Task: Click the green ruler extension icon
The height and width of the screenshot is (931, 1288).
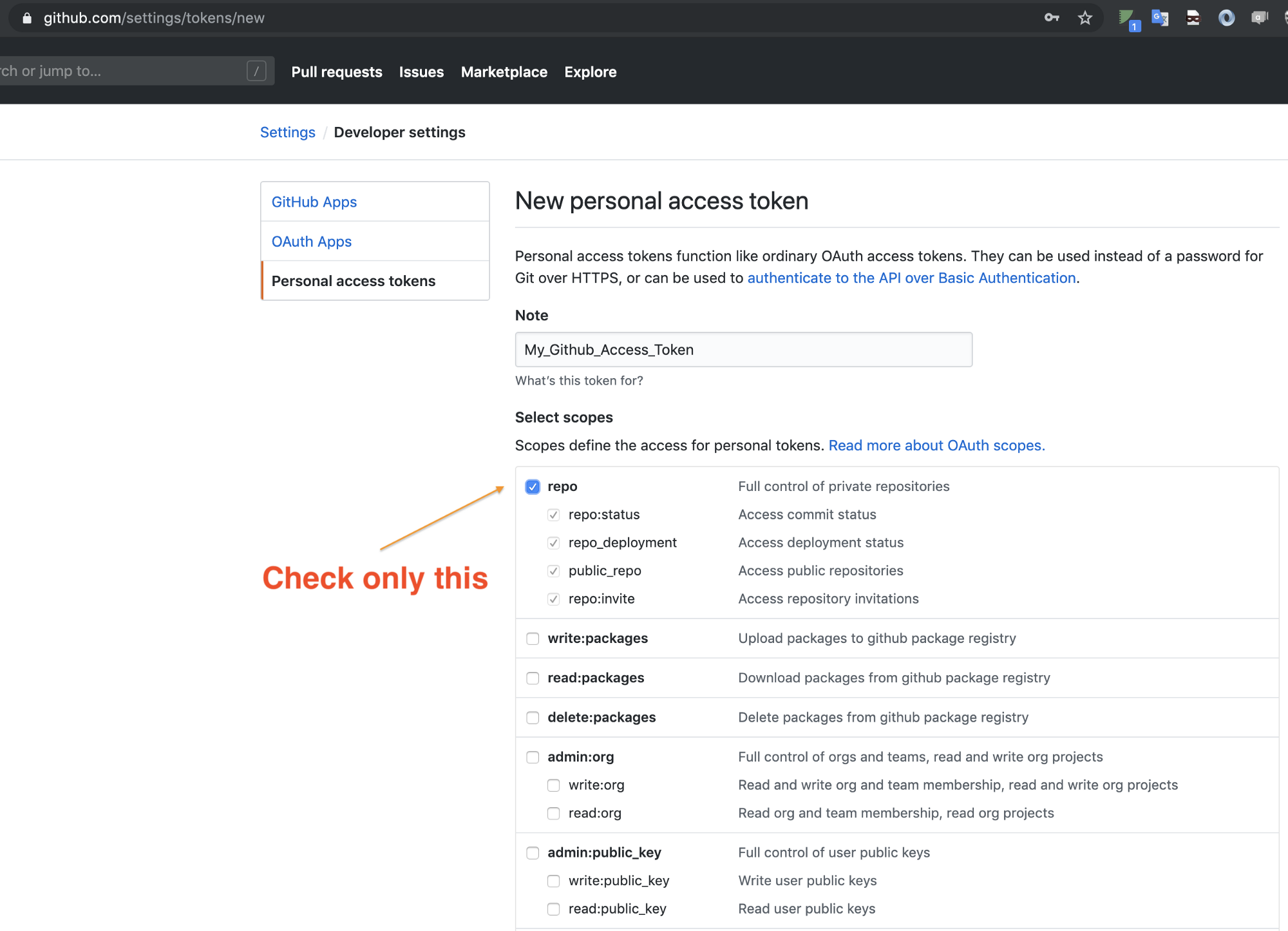Action: [x=1127, y=18]
